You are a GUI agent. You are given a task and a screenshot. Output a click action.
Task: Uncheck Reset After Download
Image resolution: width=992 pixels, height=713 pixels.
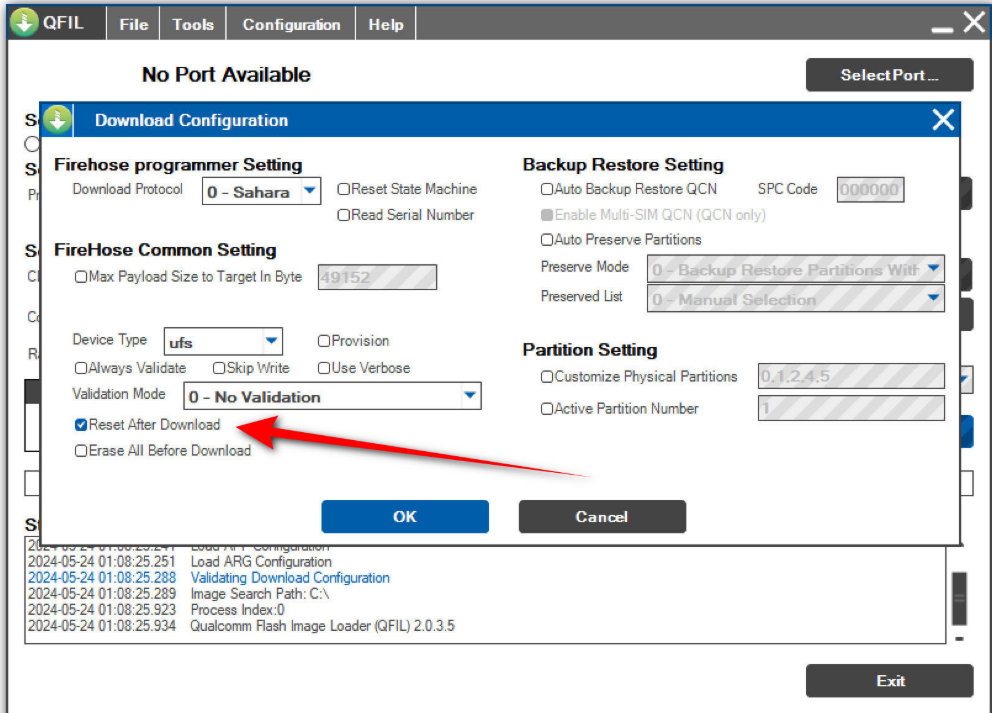(x=81, y=425)
